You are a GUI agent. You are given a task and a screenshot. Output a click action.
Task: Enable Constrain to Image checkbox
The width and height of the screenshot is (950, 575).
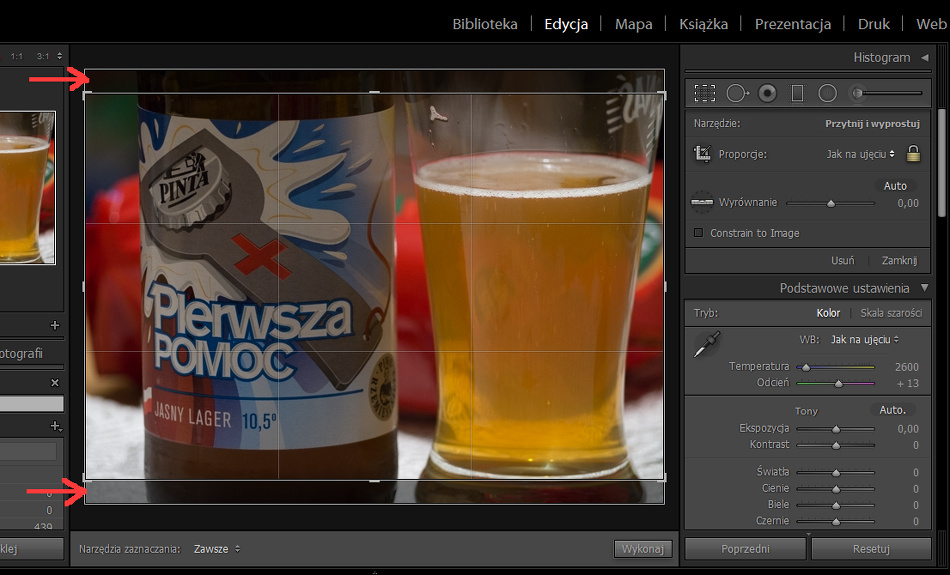pyautogui.click(x=699, y=233)
